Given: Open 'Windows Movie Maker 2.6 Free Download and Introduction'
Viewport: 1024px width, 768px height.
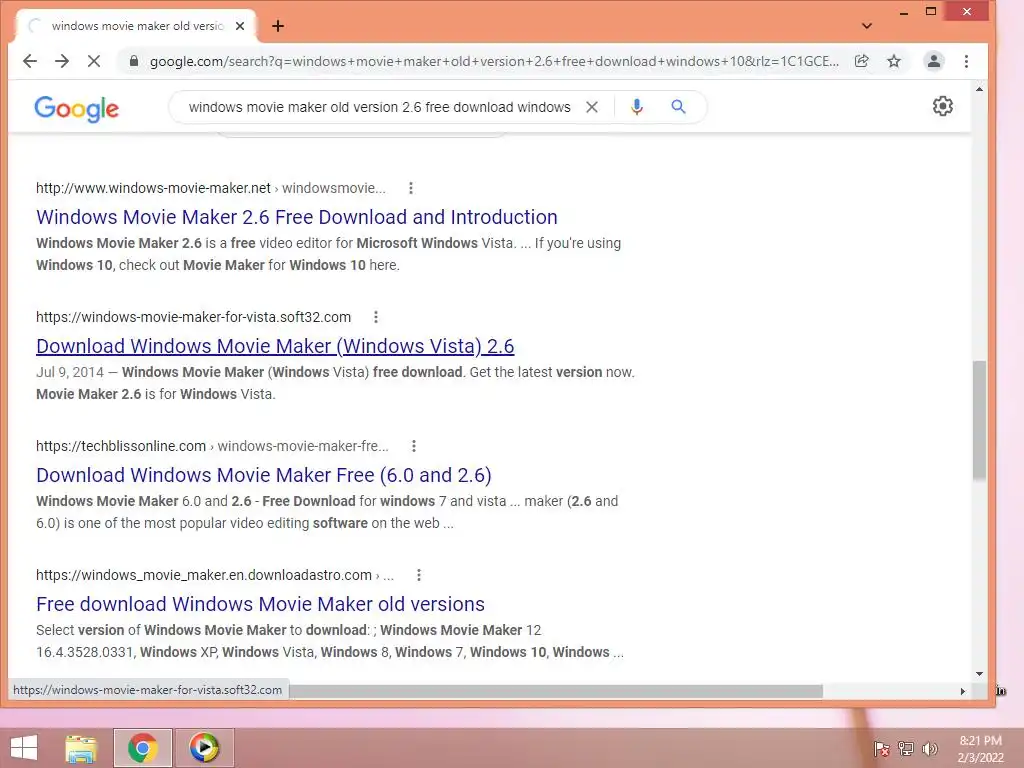Looking at the screenshot, I should tap(296, 217).
